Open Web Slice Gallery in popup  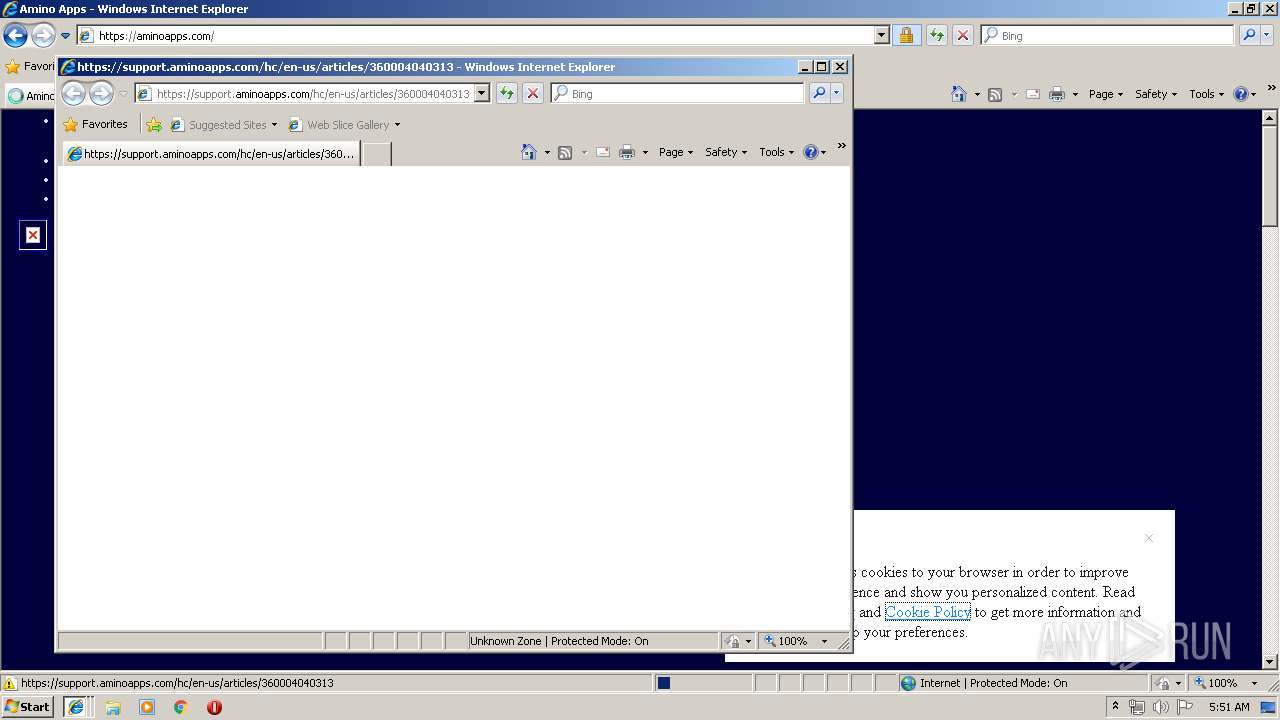point(344,125)
